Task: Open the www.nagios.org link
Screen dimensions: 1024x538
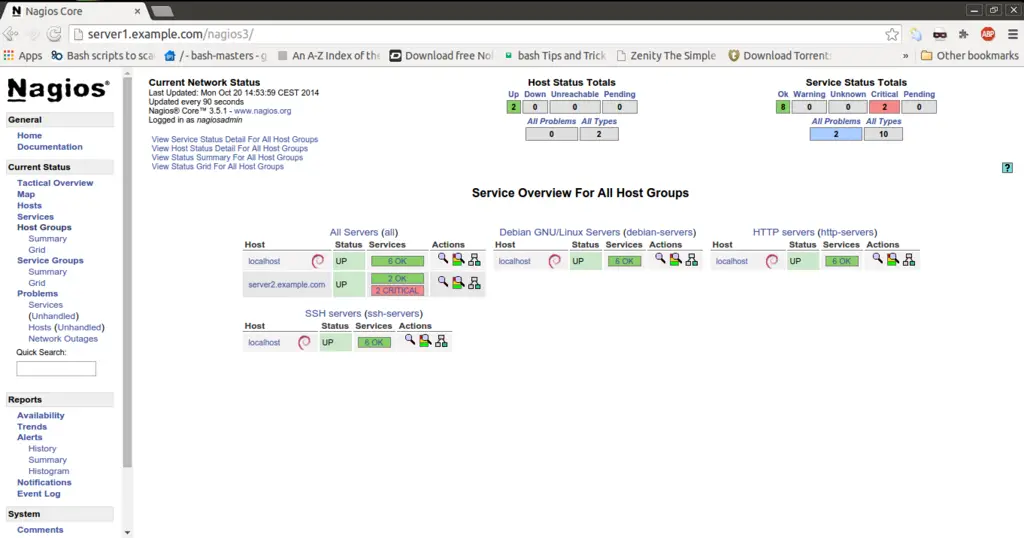Action: click(263, 111)
